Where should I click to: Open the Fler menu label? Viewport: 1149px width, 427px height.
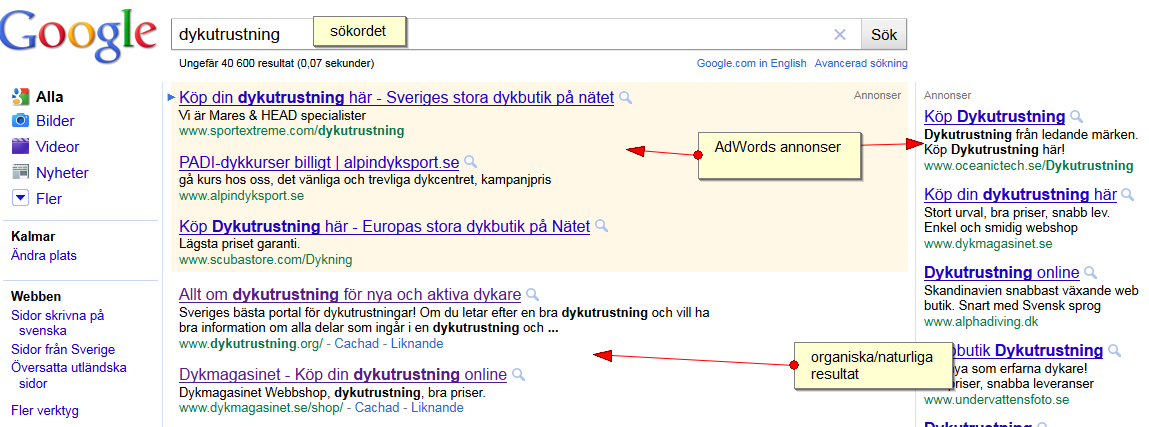pos(49,198)
